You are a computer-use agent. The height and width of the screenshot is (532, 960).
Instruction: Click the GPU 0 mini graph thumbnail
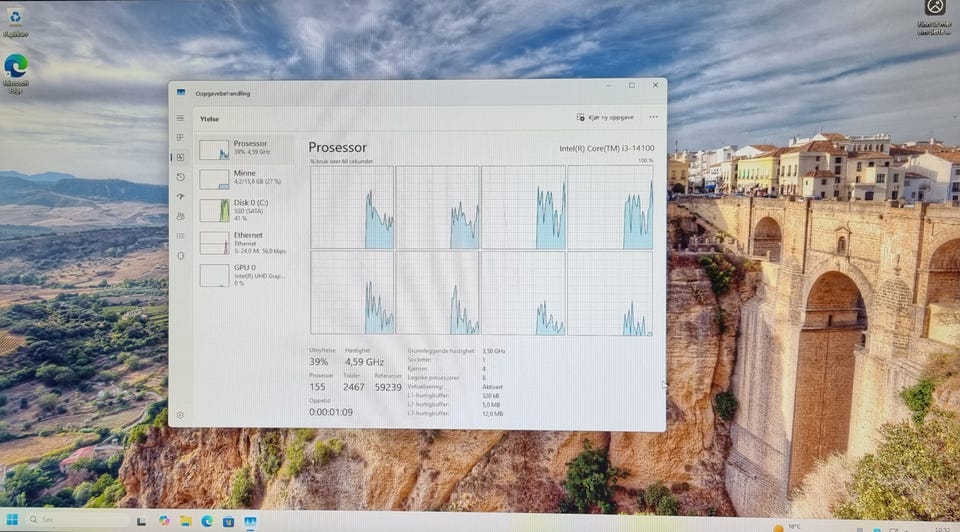[x=214, y=275]
